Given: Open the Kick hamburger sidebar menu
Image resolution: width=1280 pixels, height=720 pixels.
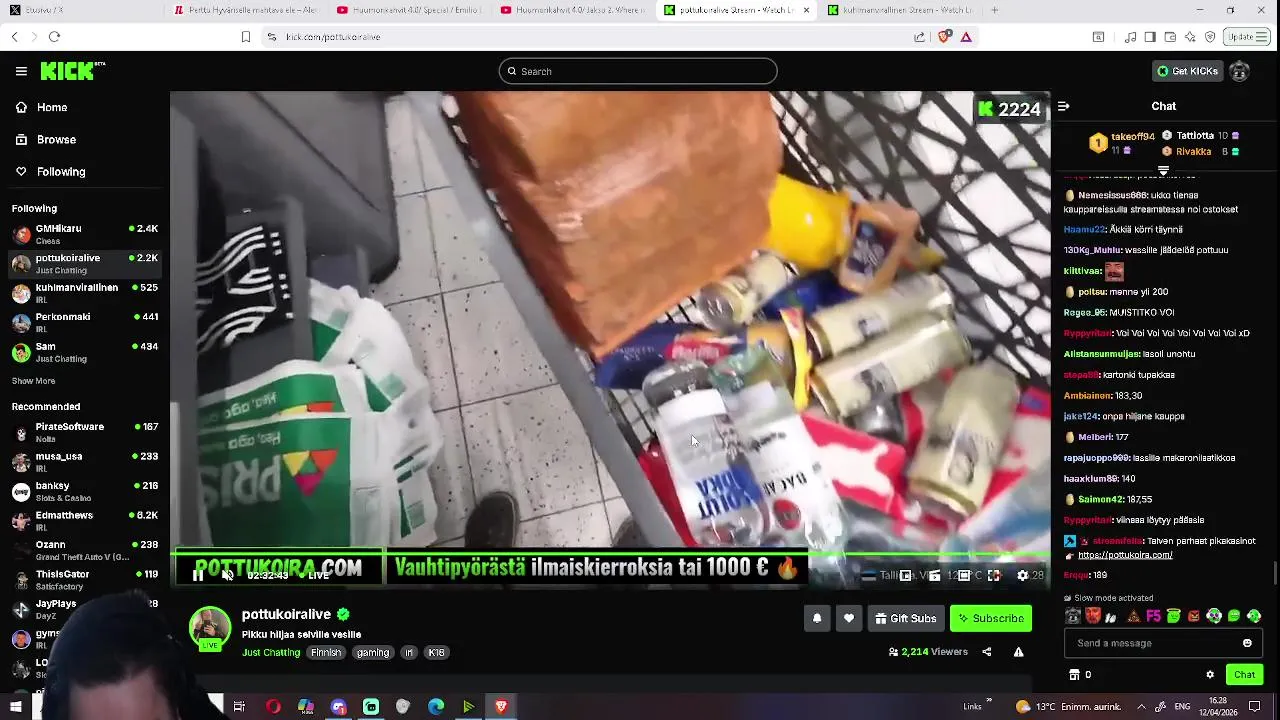Looking at the screenshot, I should pos(21,71).
